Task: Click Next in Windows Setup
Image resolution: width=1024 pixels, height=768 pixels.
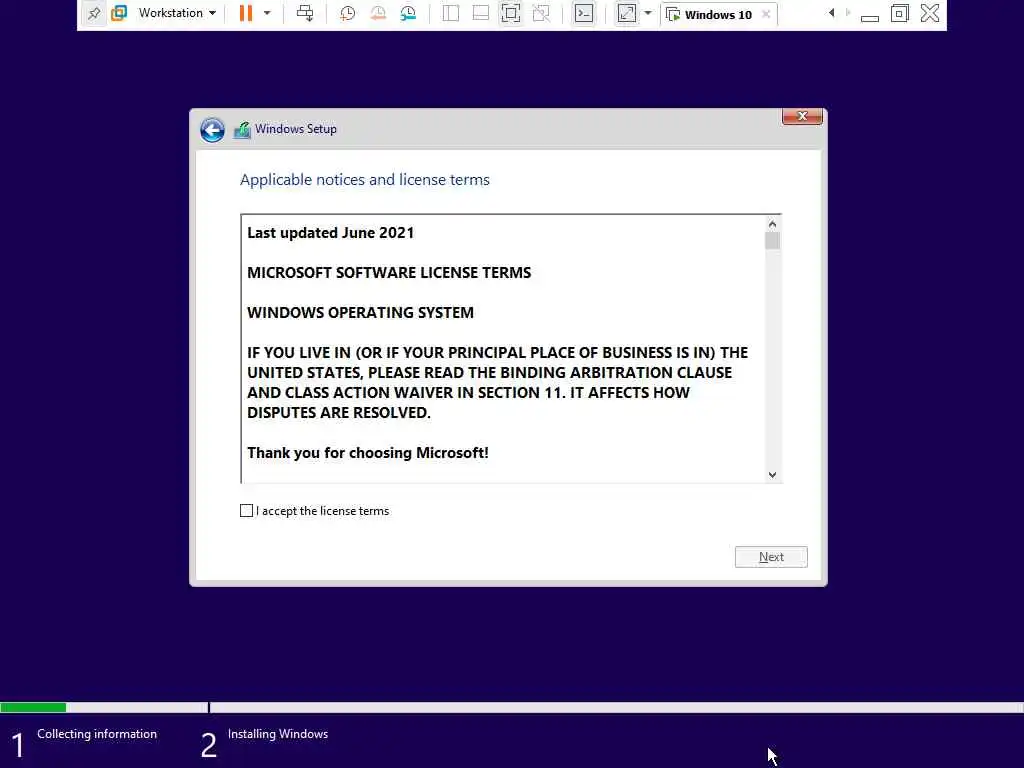Action: click(771, 557)
